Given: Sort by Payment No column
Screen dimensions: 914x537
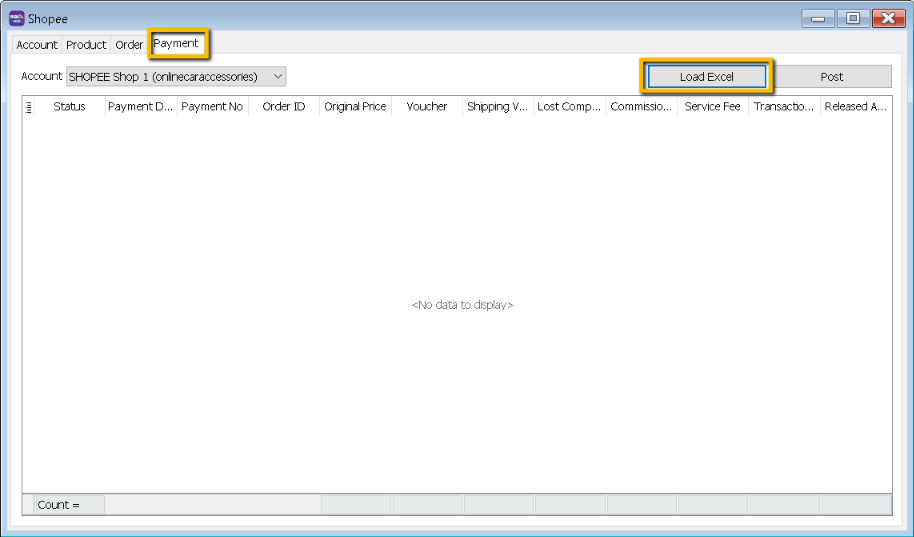Looking at the screenshot, I should click(x=212, y=107).
